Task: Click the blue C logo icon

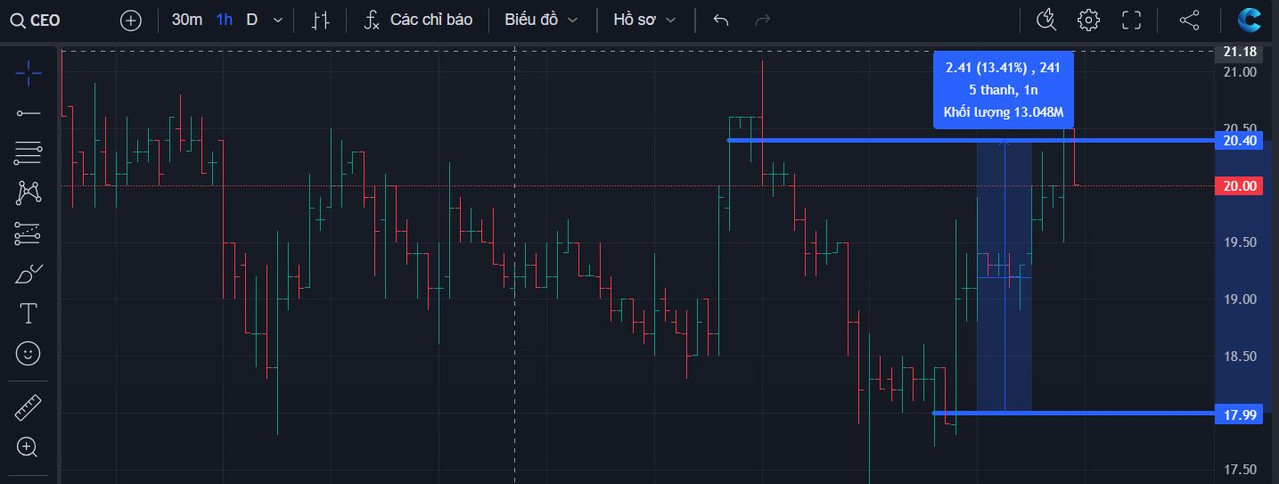Action: point(1249,19)
